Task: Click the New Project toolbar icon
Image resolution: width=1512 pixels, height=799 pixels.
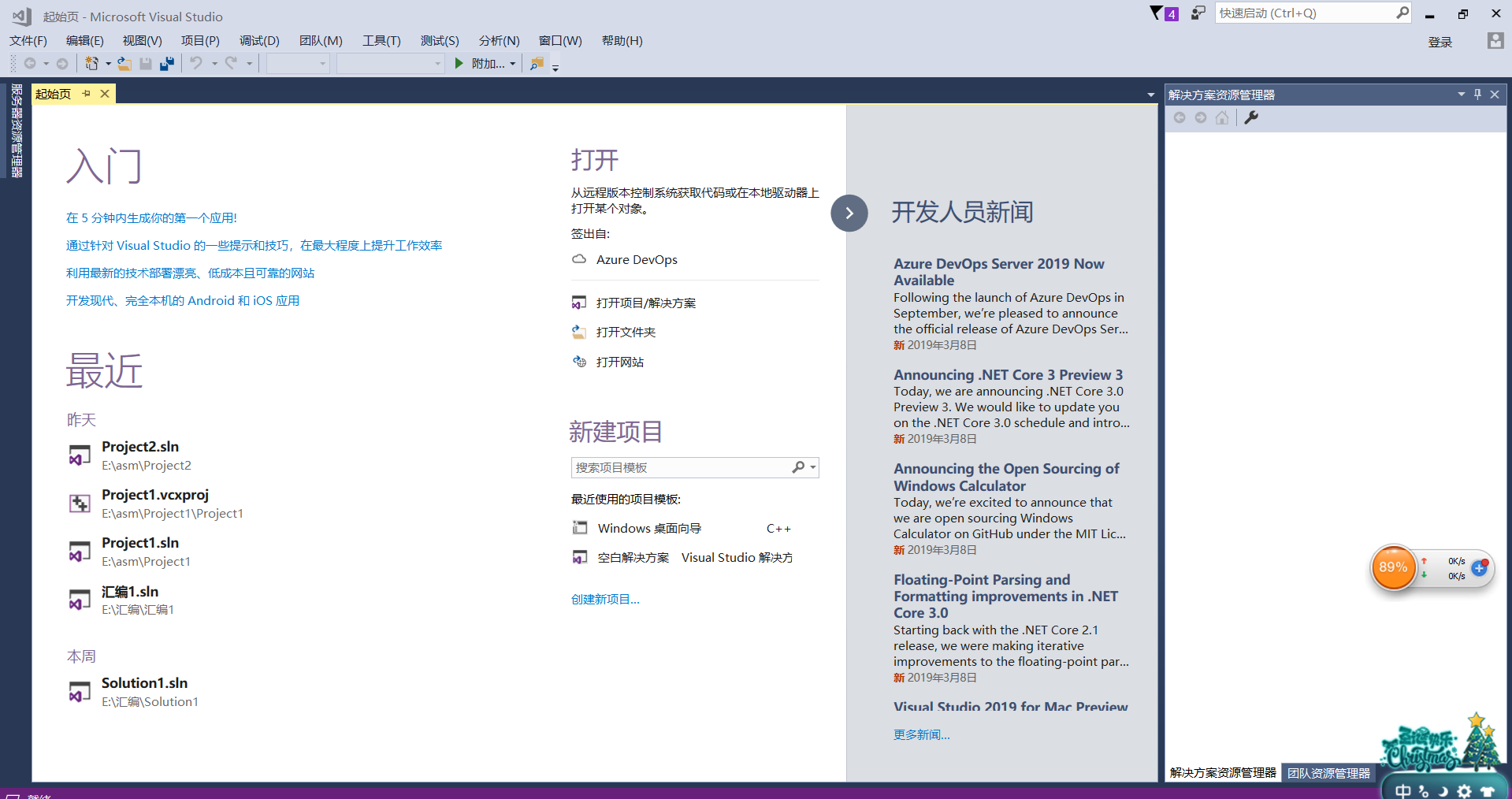Action: click(x=92, y=64)
